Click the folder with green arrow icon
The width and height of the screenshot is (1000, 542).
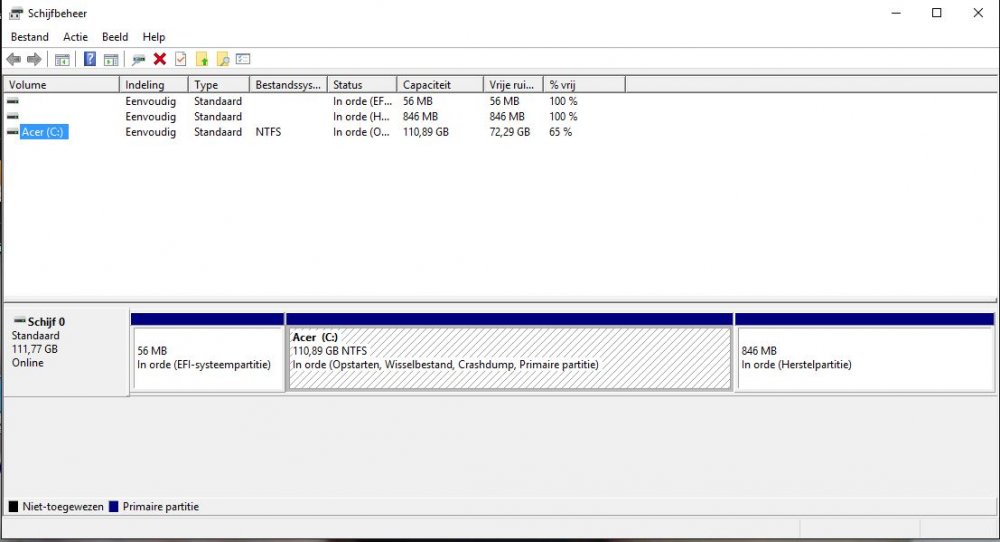tap(202, 59)
